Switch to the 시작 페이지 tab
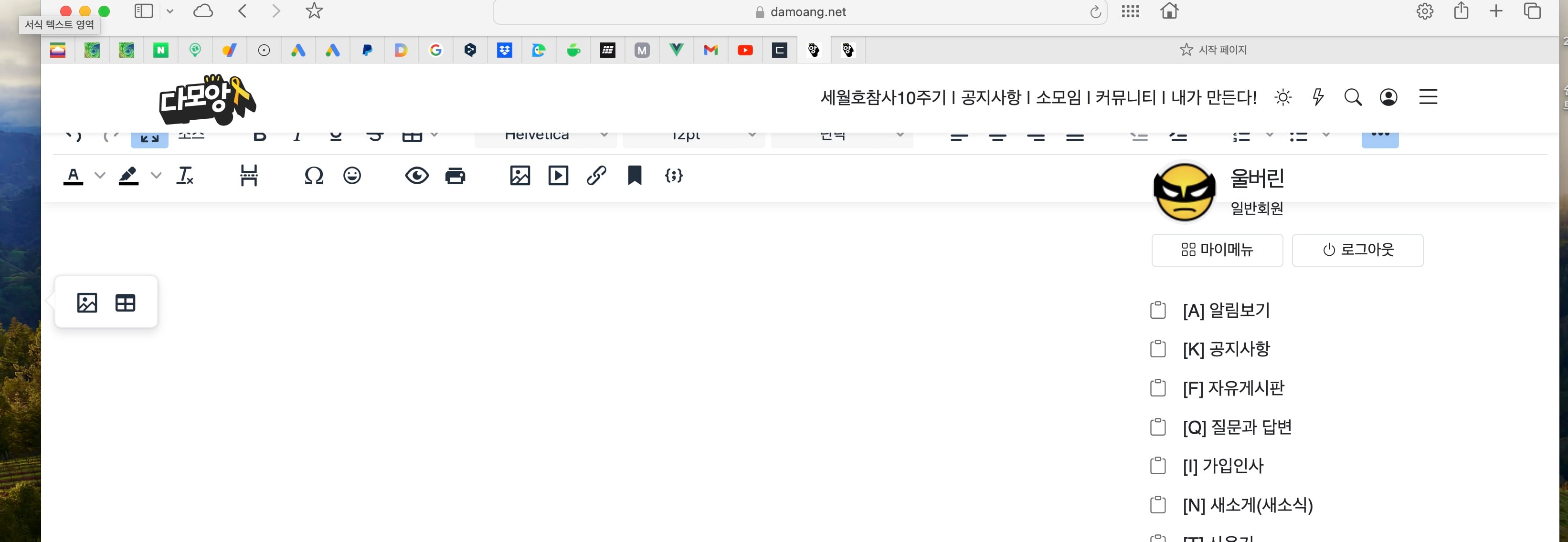The width and height of the screenshot is (1568, 542). click(1213, 50)
